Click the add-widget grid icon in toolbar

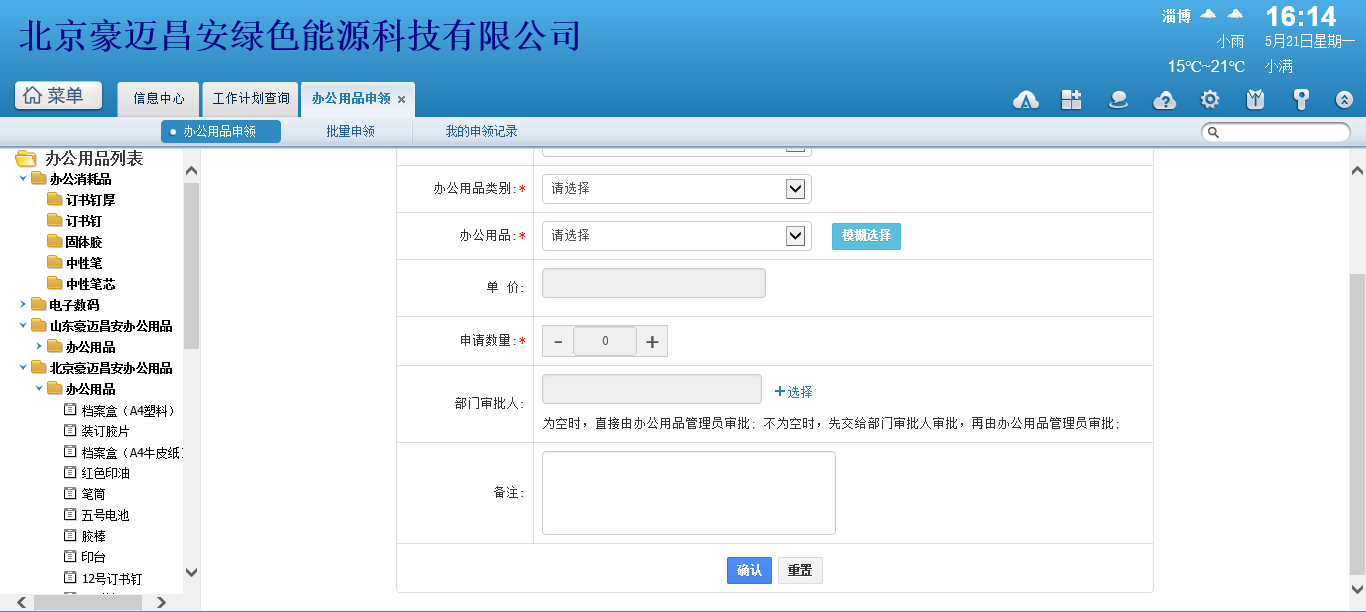tap(1072, 99)
